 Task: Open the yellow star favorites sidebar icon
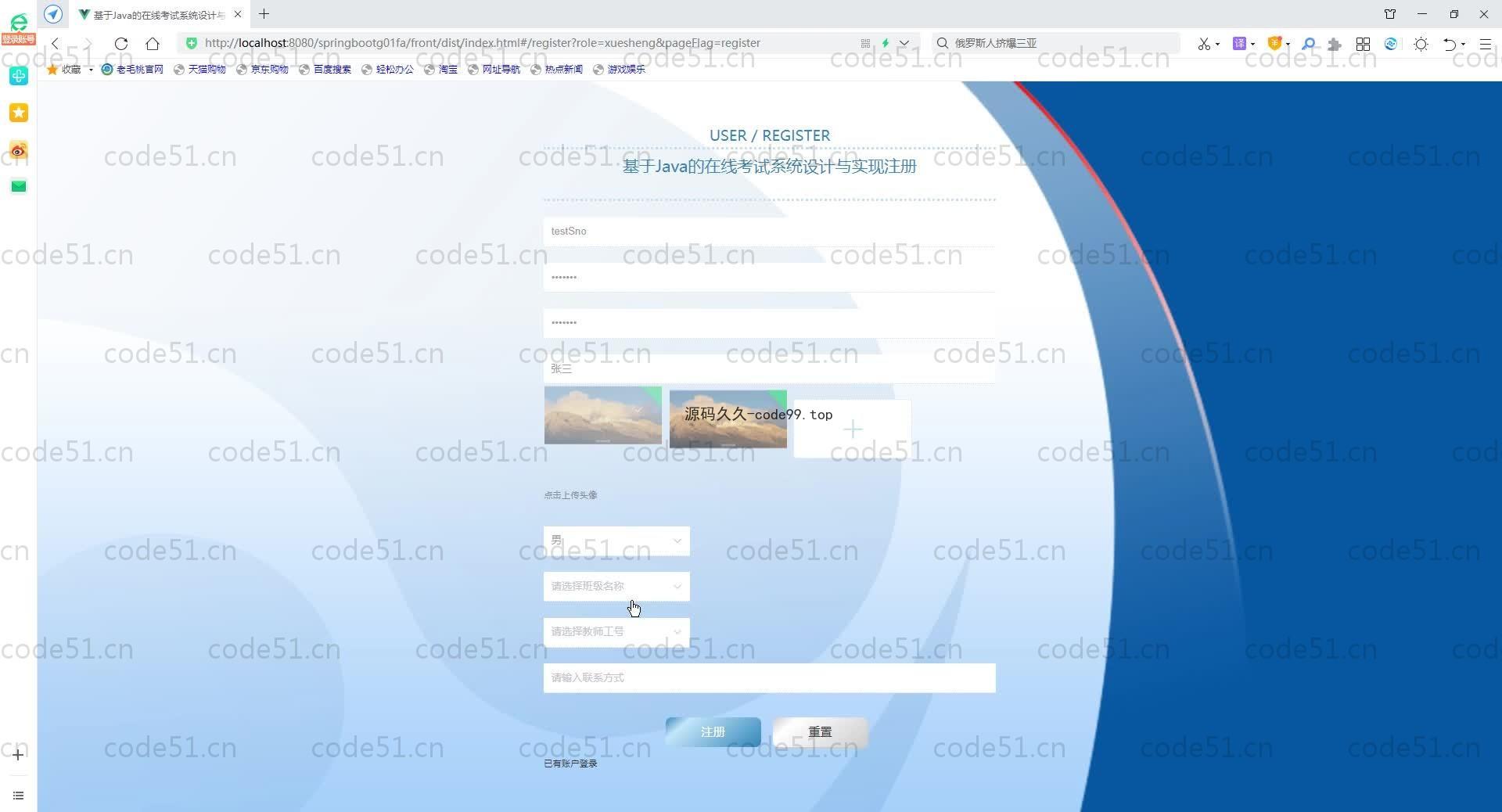pyautogui.click(x=19, y=113)
